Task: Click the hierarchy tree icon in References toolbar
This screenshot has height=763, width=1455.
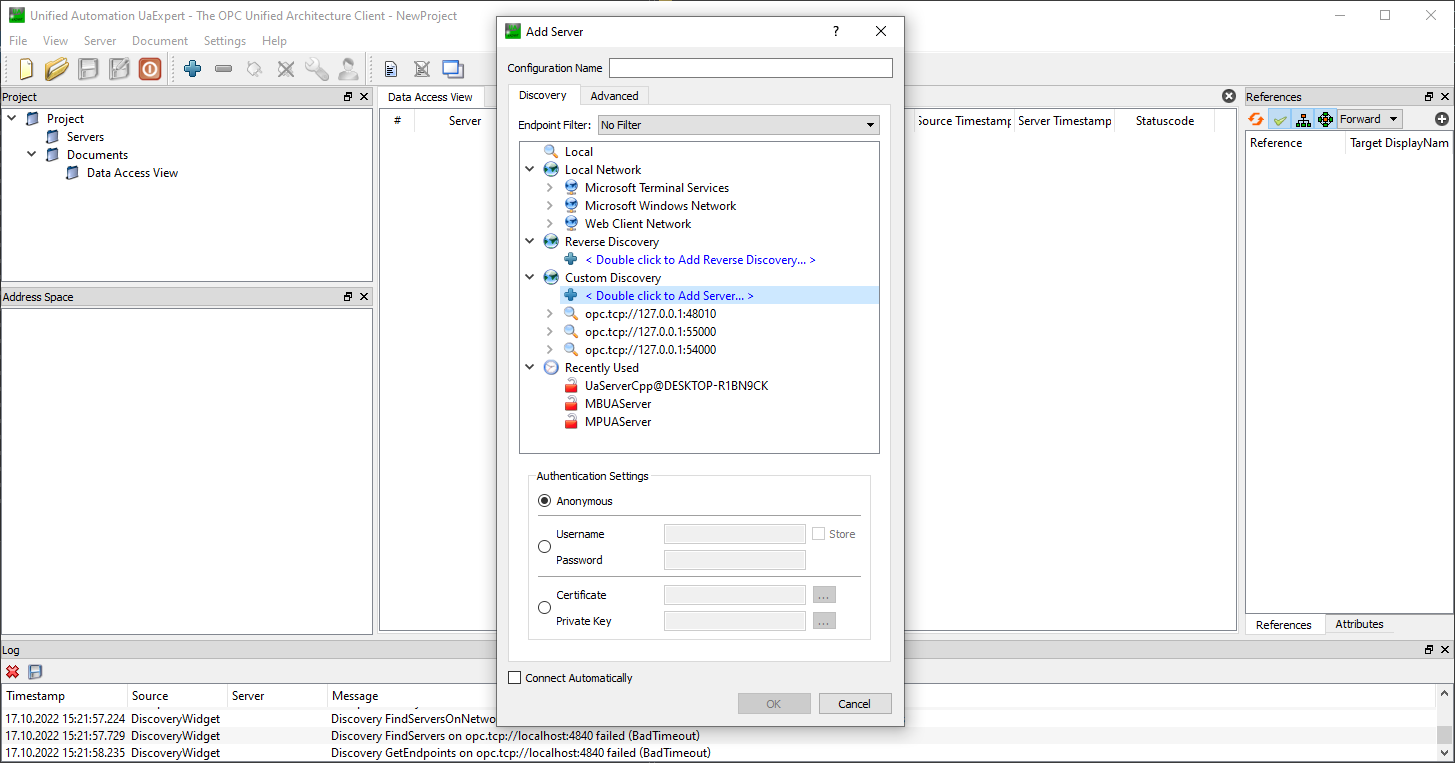Action: point(1302,119)
